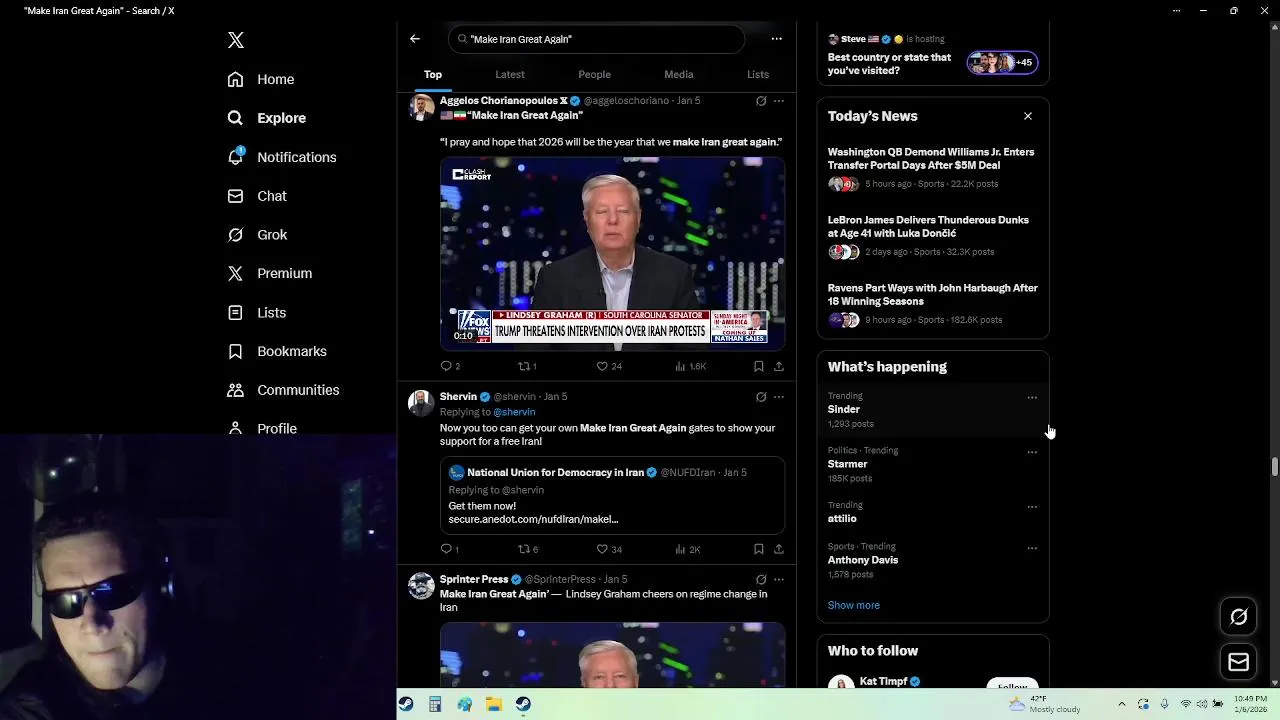
Task: Repost Shervin's post
Action: click(x=528, y=549)
